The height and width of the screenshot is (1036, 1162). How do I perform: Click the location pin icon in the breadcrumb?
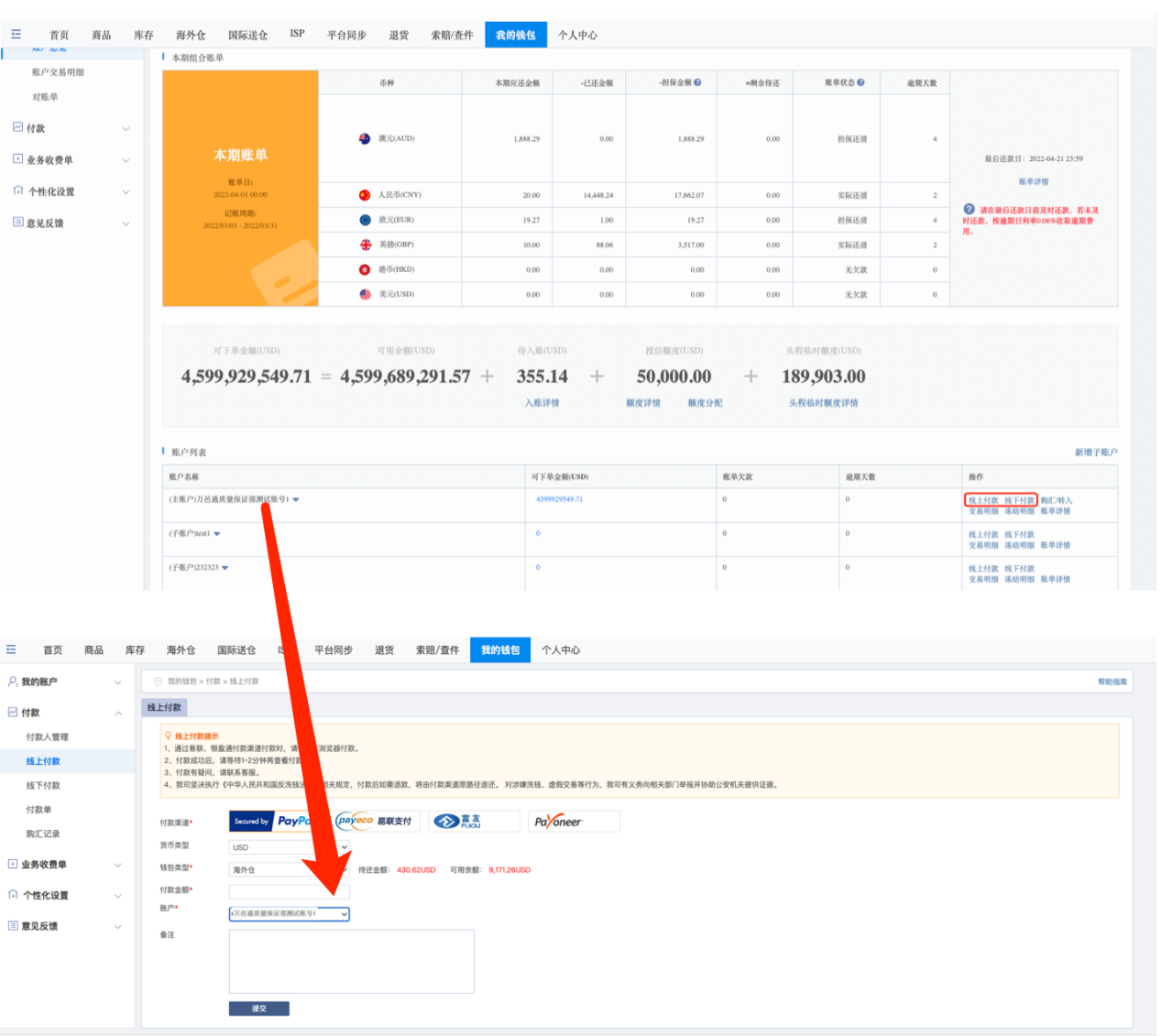coord(158,682)
